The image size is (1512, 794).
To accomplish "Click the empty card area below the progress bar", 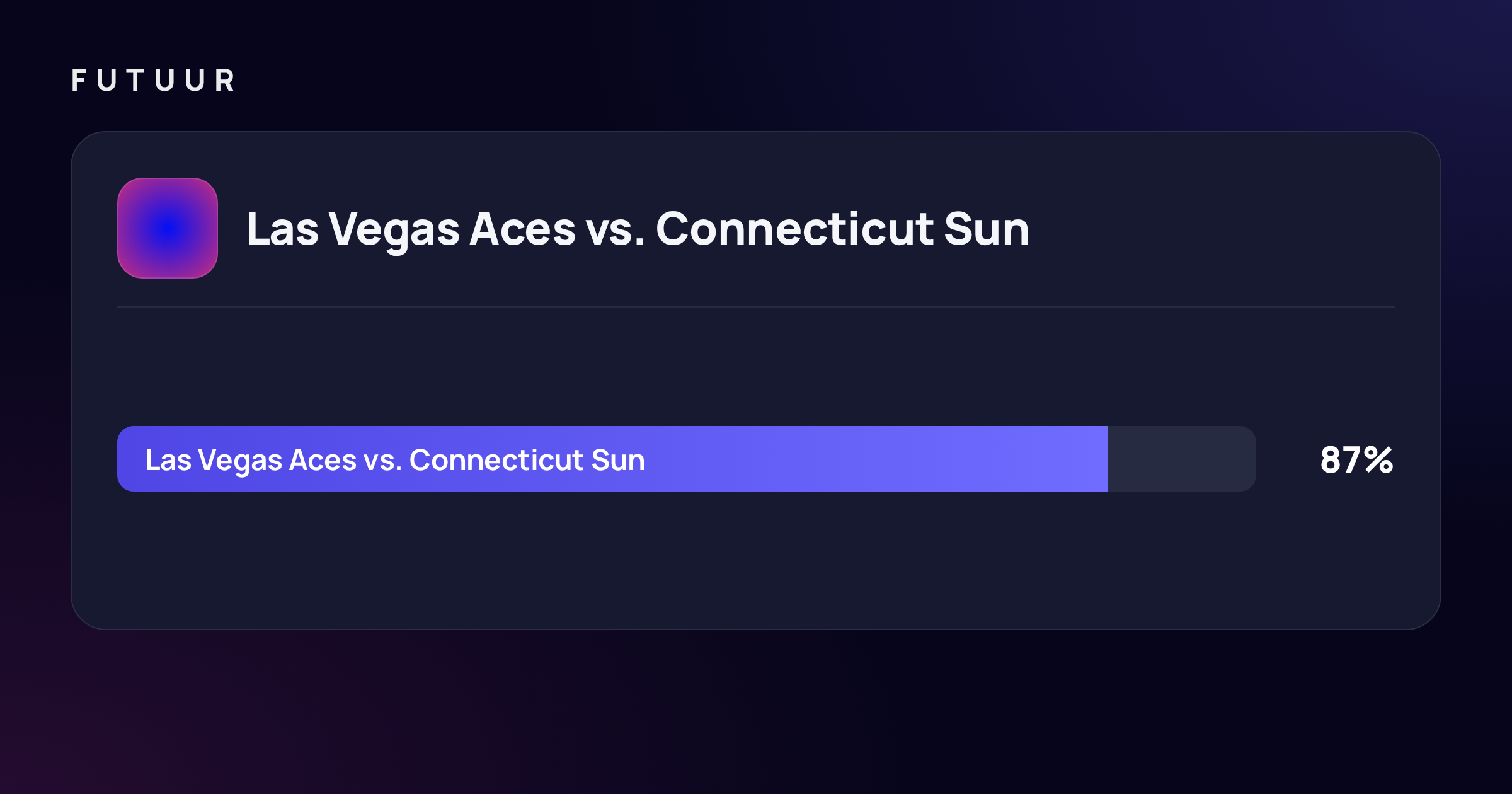I will coord(756,560).
